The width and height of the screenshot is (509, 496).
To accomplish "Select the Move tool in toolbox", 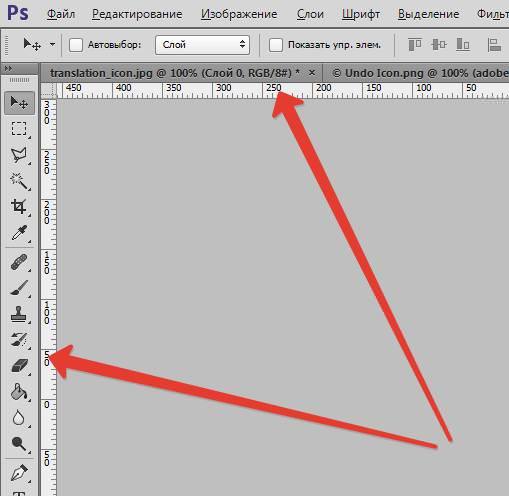I will point(19,102).
